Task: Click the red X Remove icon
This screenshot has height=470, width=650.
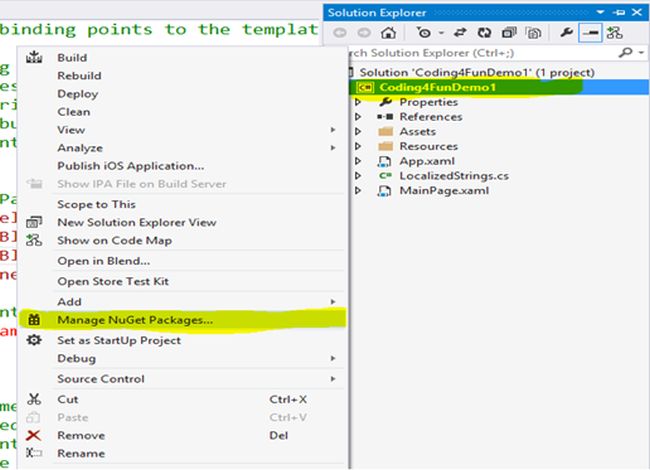Action: pos(33,435)
